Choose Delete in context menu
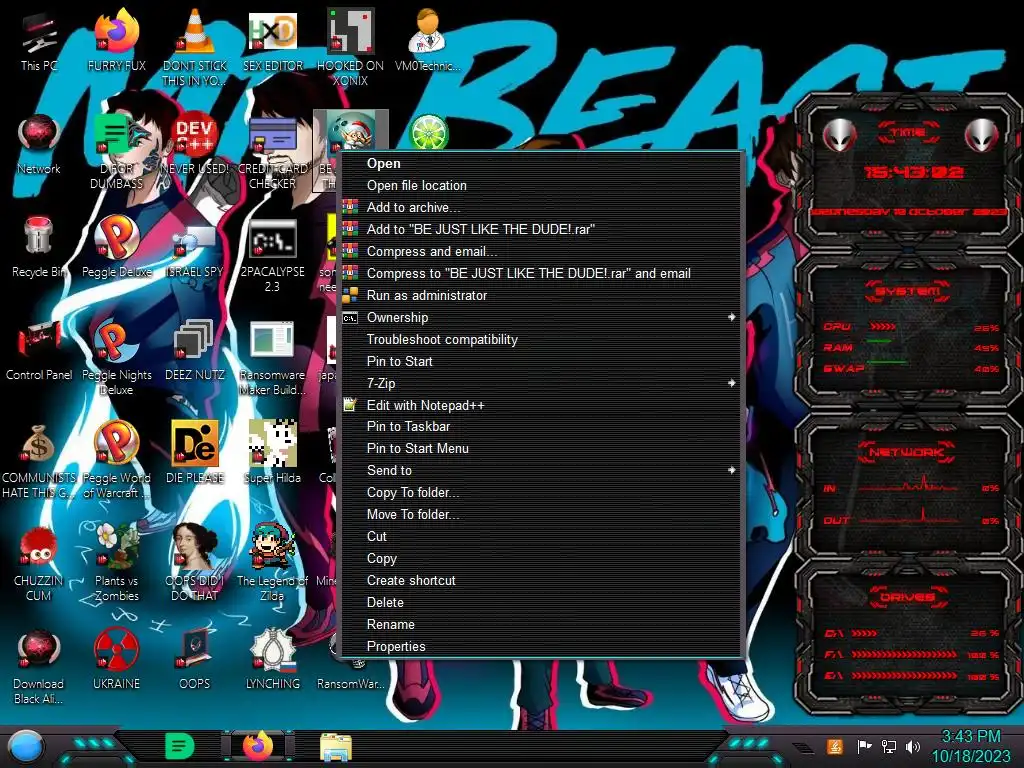 click(541, 602)
